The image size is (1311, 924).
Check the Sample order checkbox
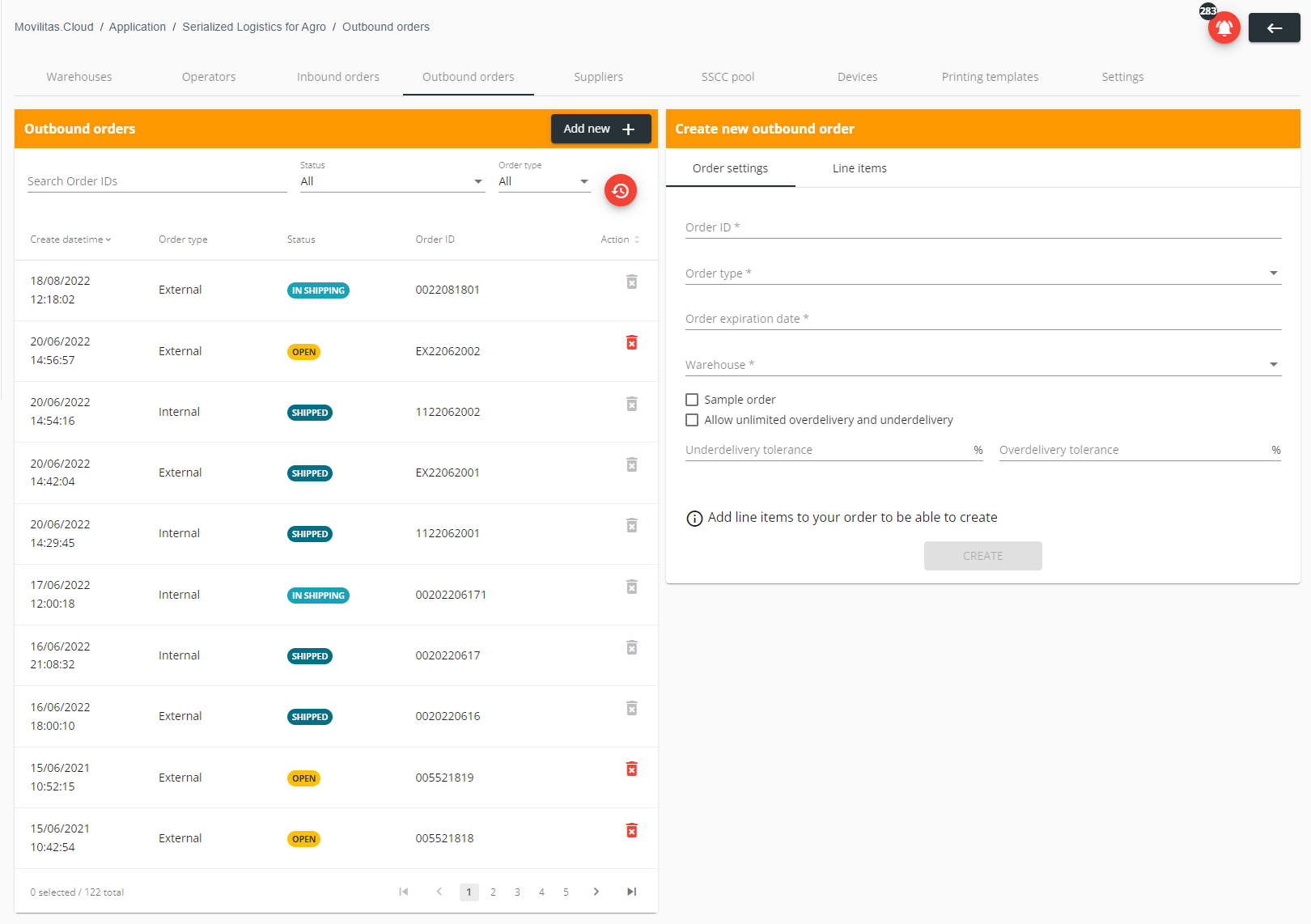[x=692, y=400]
